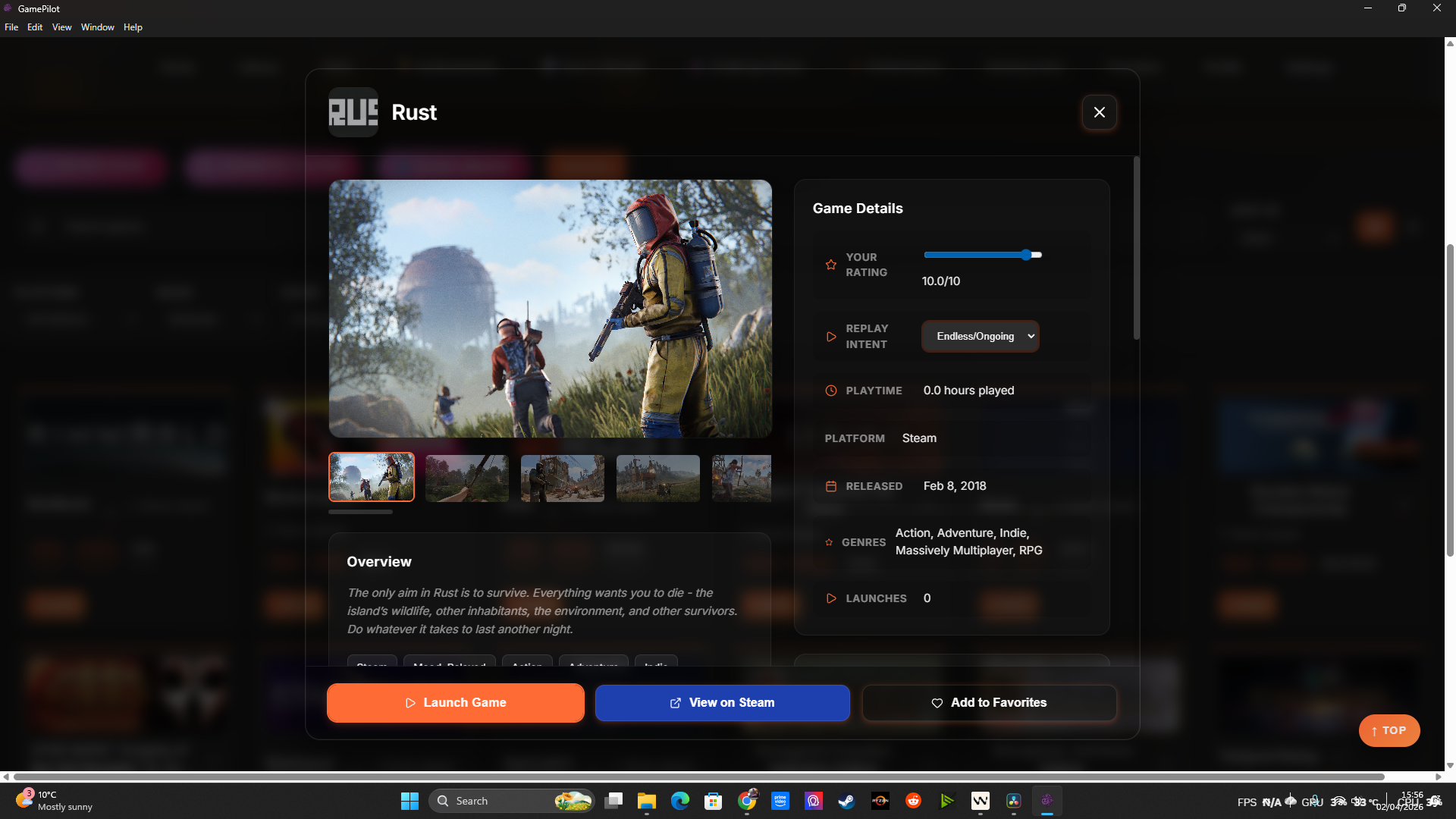
Task: Click the orange TOP scroll button
Action: [1389, 730]
